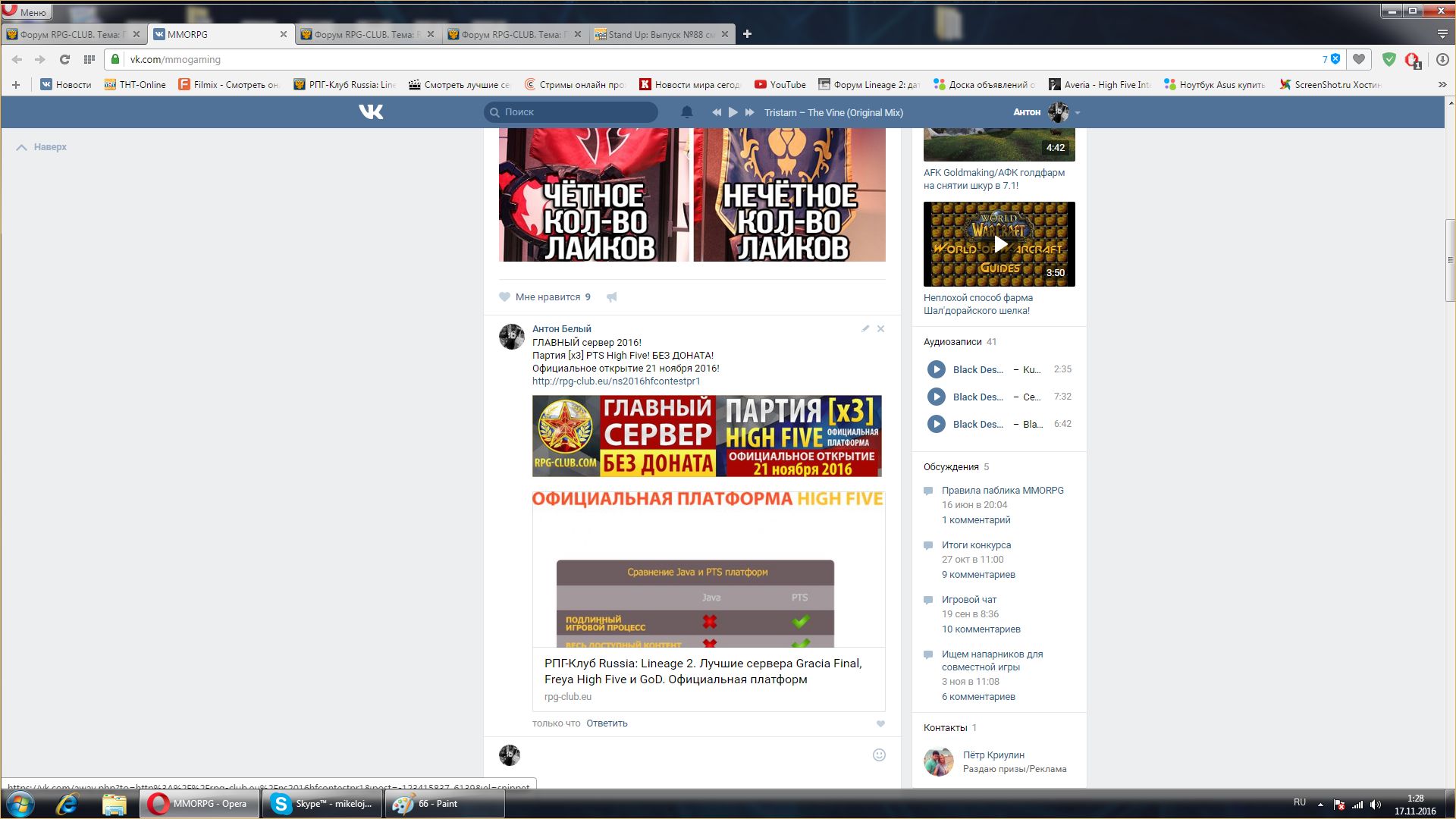Open VK notifications bell

coord(686,112)
